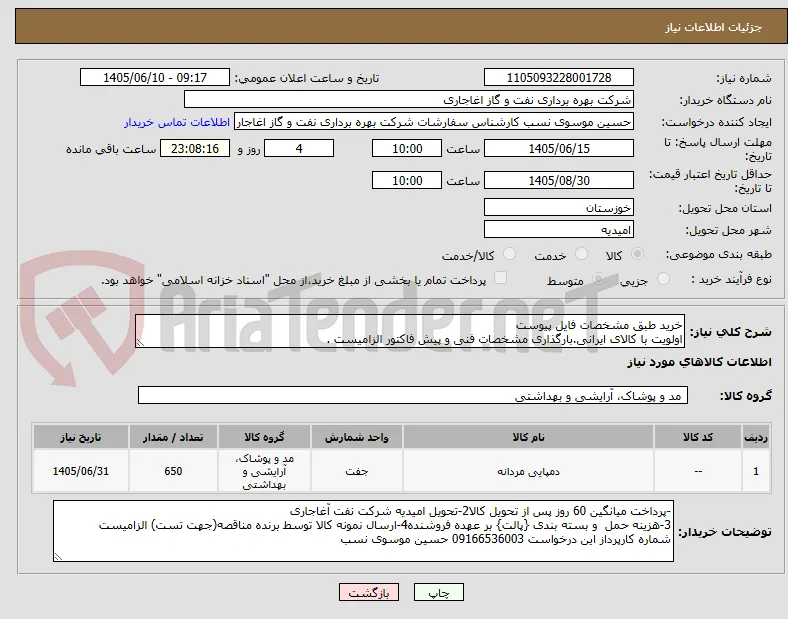Click the price validity date 1405/08/30
The image size is (788, 619).
point(559,180)
